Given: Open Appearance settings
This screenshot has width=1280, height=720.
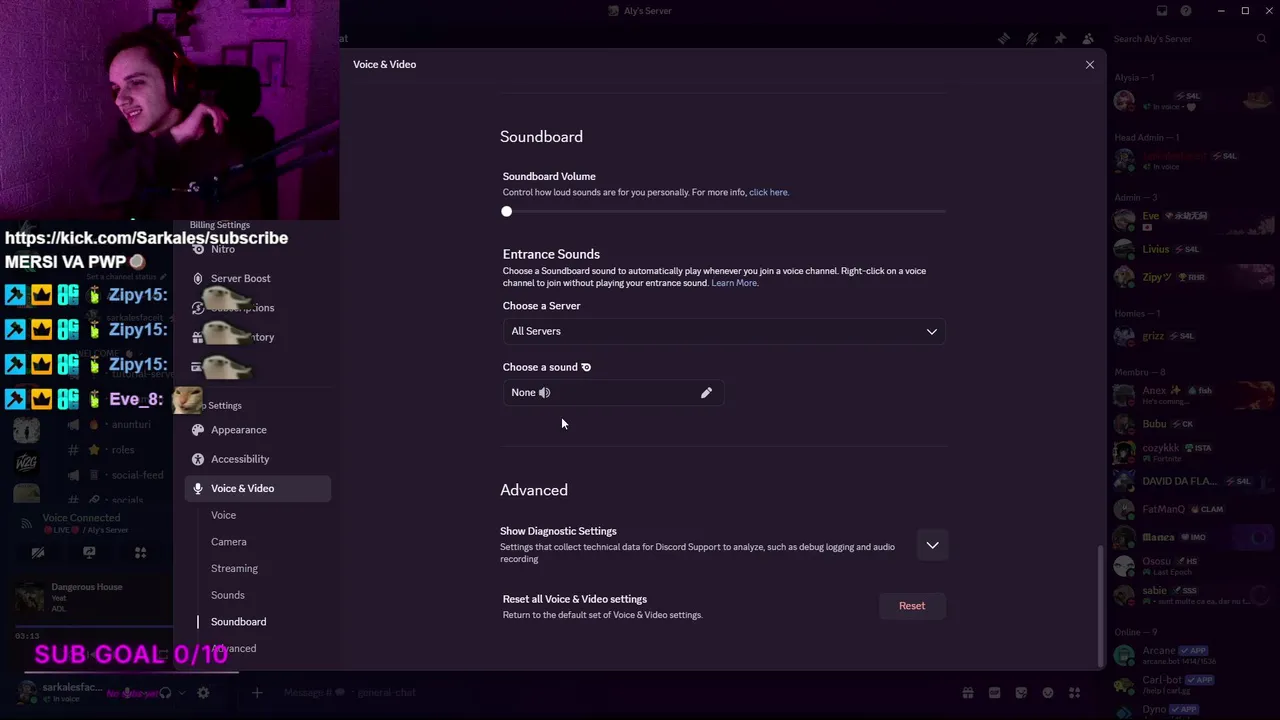Looking at the screenshot, I should [238, 430].
